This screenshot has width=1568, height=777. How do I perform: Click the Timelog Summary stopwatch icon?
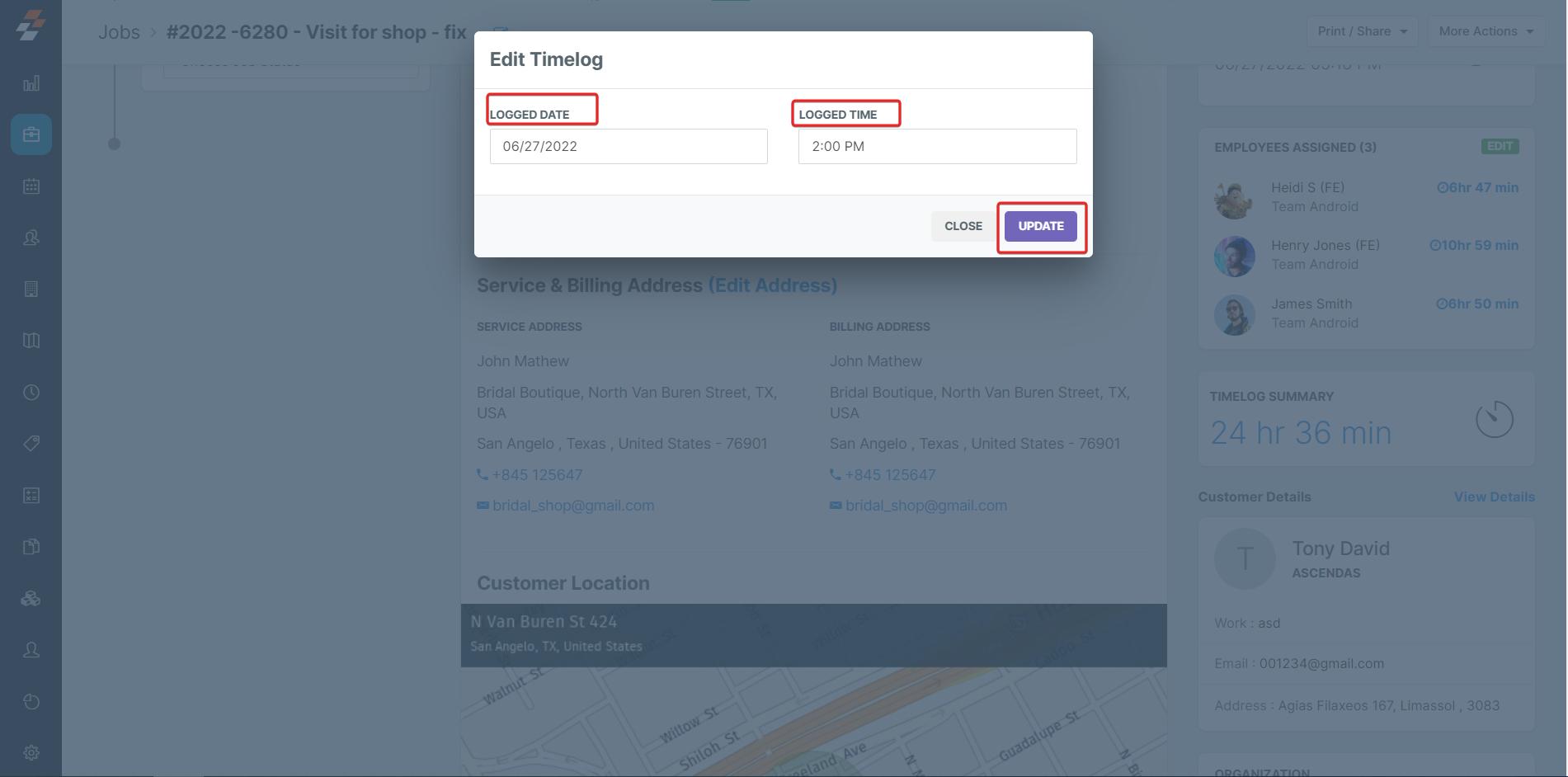tap(1494, 420)
